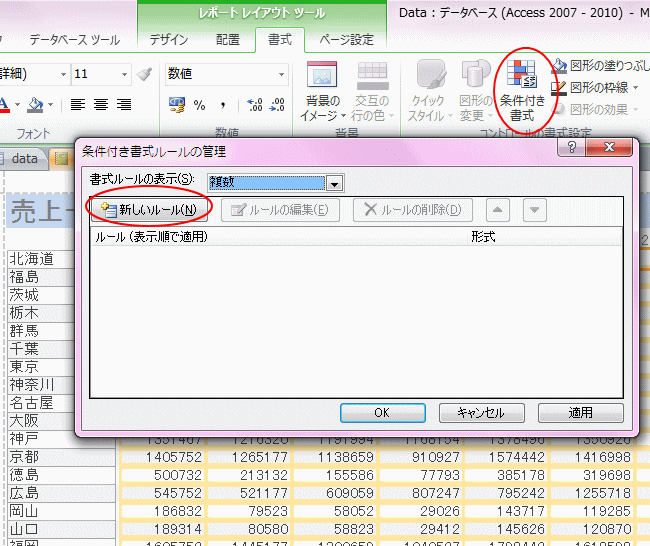Click the ルールの削除(D) button
Screen dimensions: 650x546
(413, 210)
